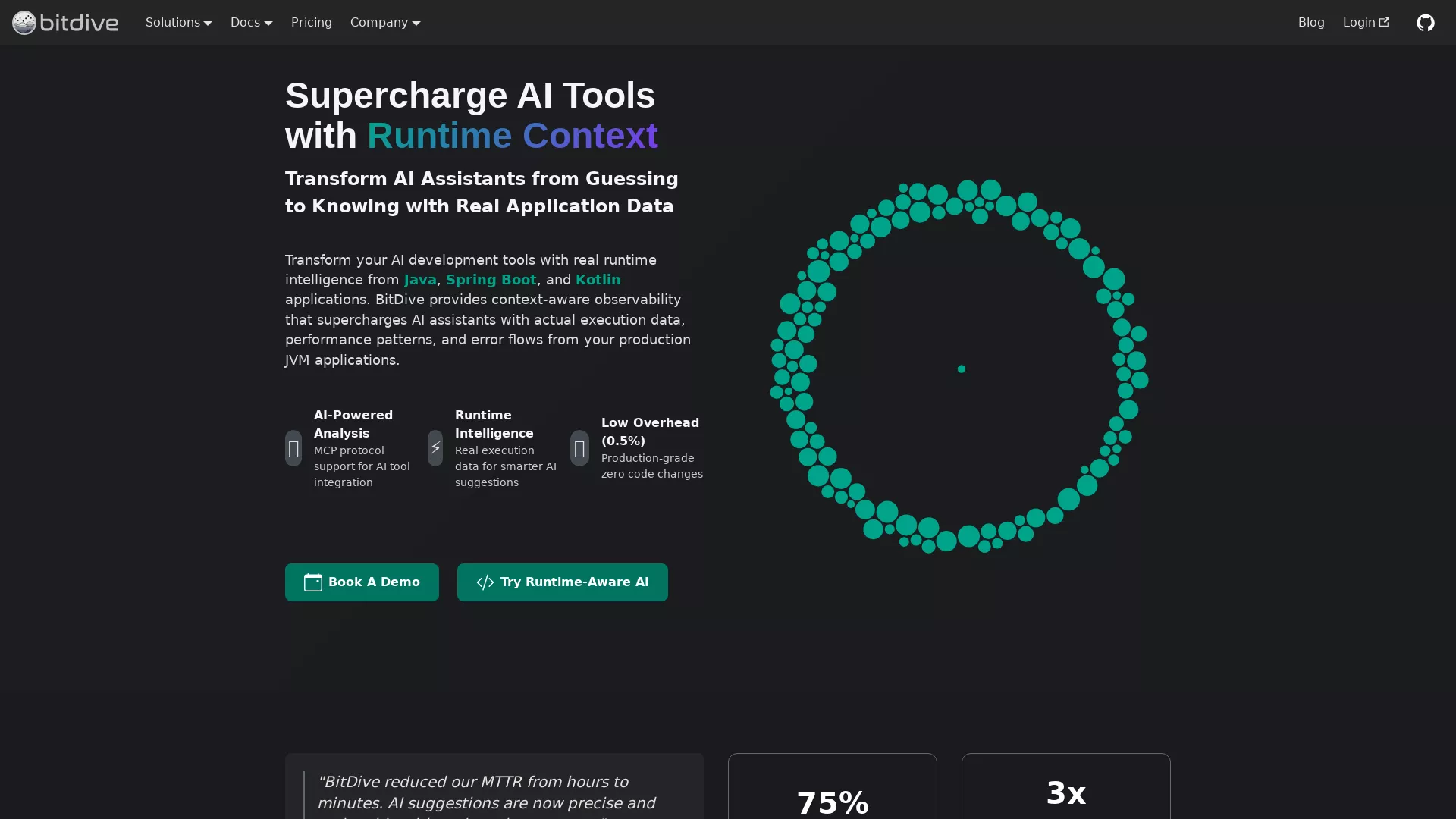Click the Book A Demo button
This screenshot has width=1456, height=819.
(362, 582)
